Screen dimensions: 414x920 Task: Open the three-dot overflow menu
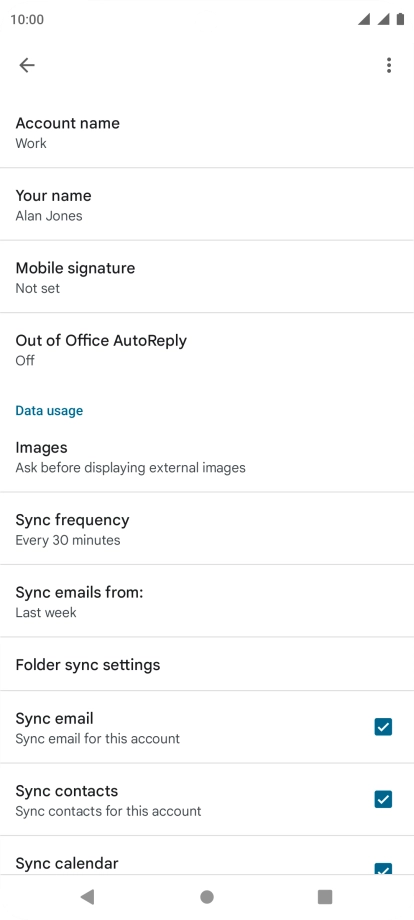(388, 65)
